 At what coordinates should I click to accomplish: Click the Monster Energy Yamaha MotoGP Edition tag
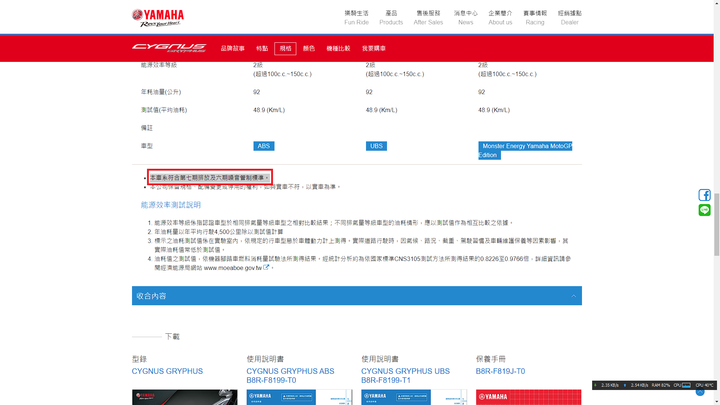525,150
